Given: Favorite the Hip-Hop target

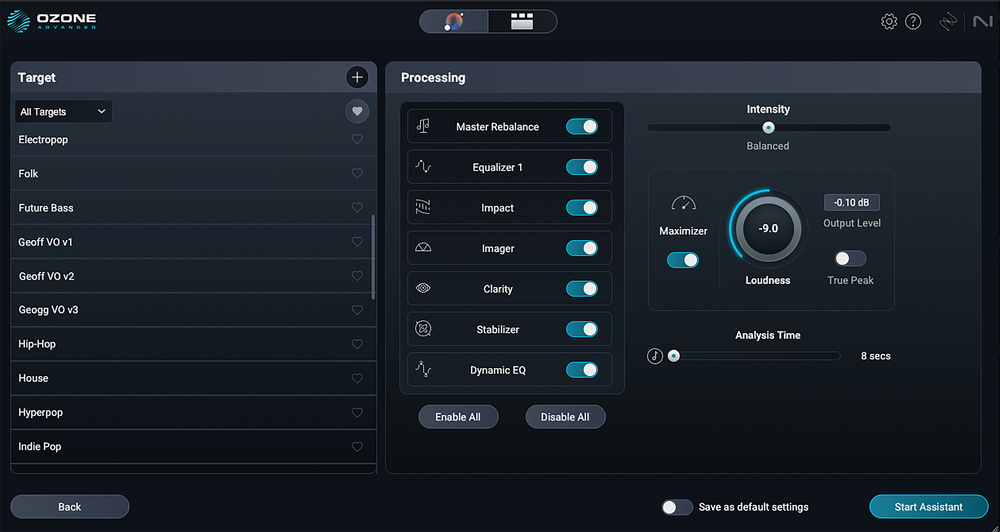Looking at the screenshot, I should click(x=357, y=344).
